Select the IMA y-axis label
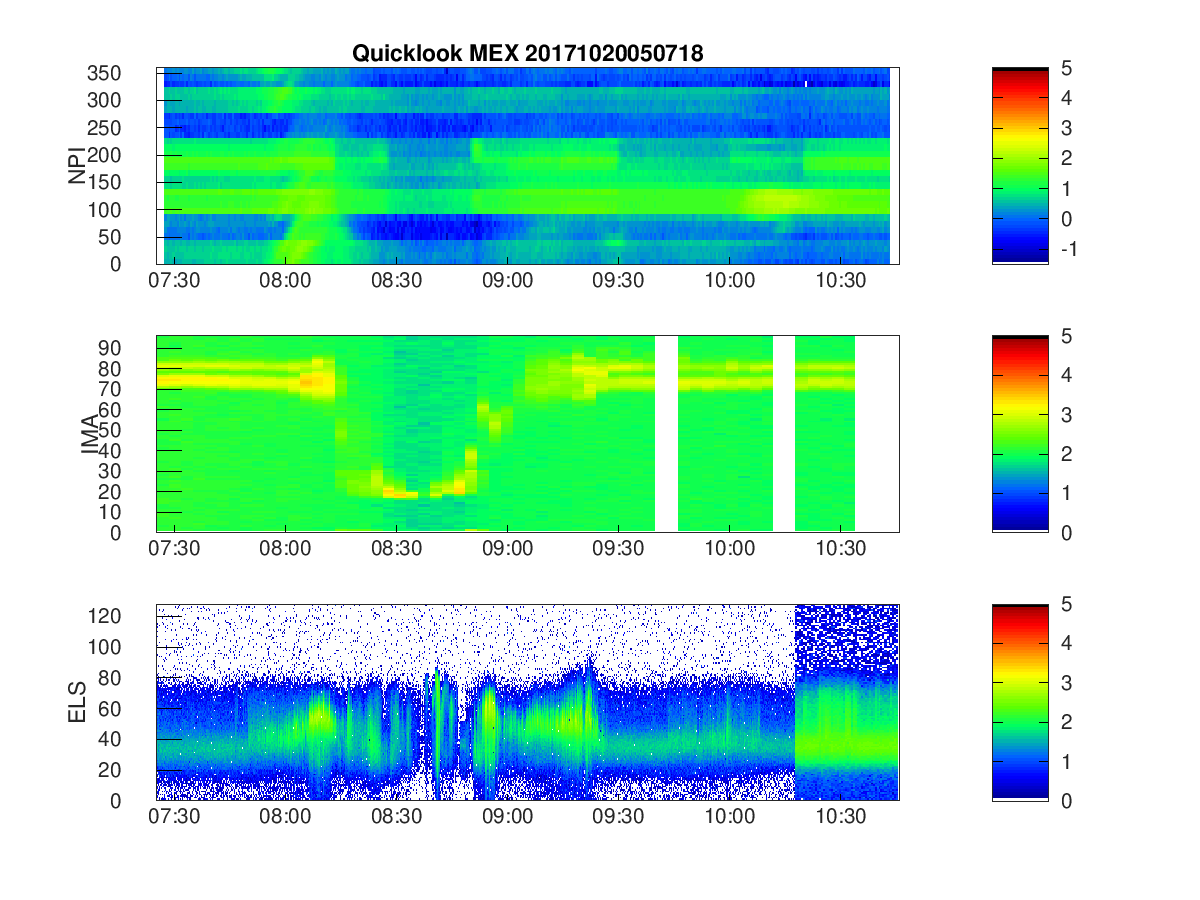Viewport: 1200px width, 900px height. (x=91, y=434)
